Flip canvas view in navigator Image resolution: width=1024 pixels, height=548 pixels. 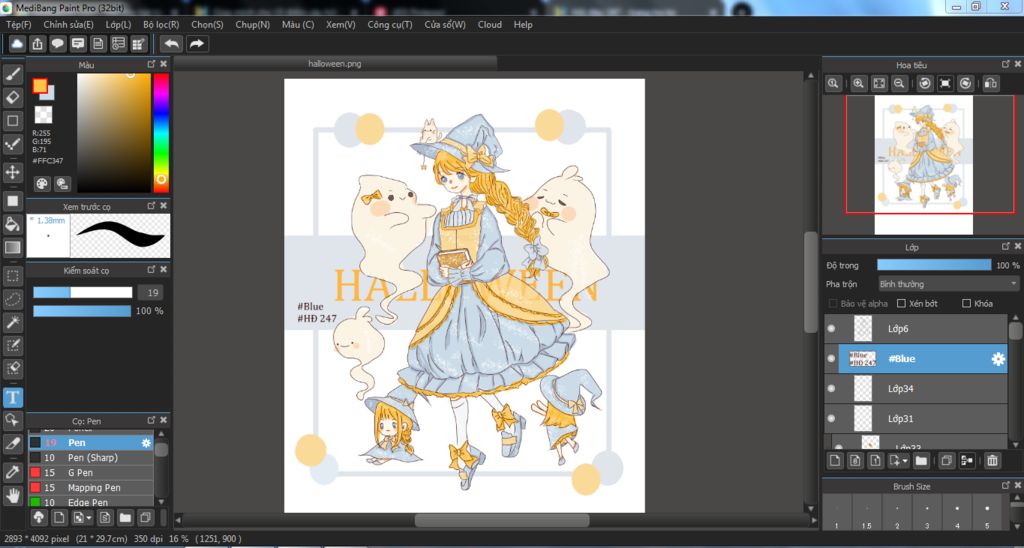[x=991, y=83]
